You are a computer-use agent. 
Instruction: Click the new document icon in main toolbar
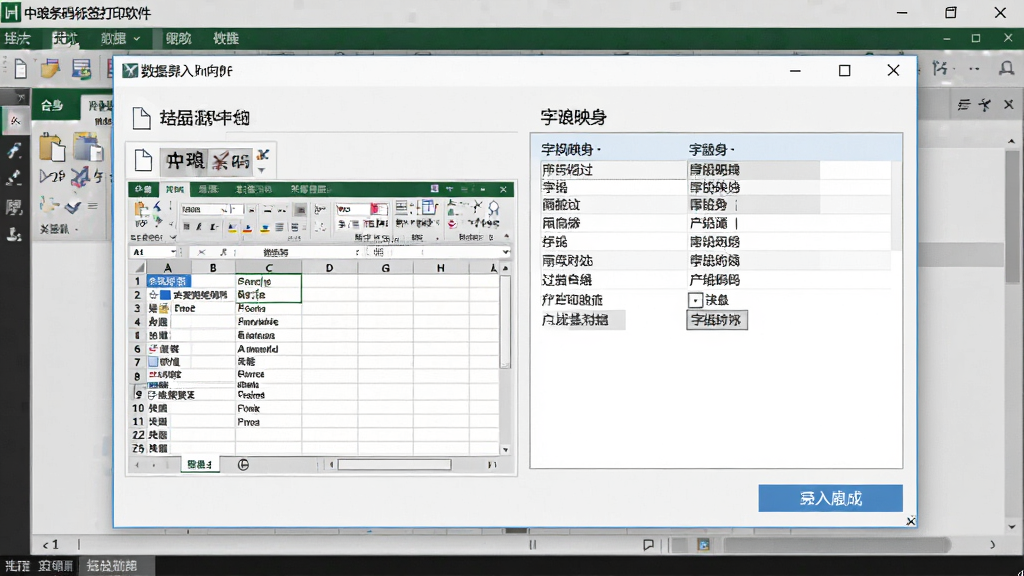click(x=20, y=69)
